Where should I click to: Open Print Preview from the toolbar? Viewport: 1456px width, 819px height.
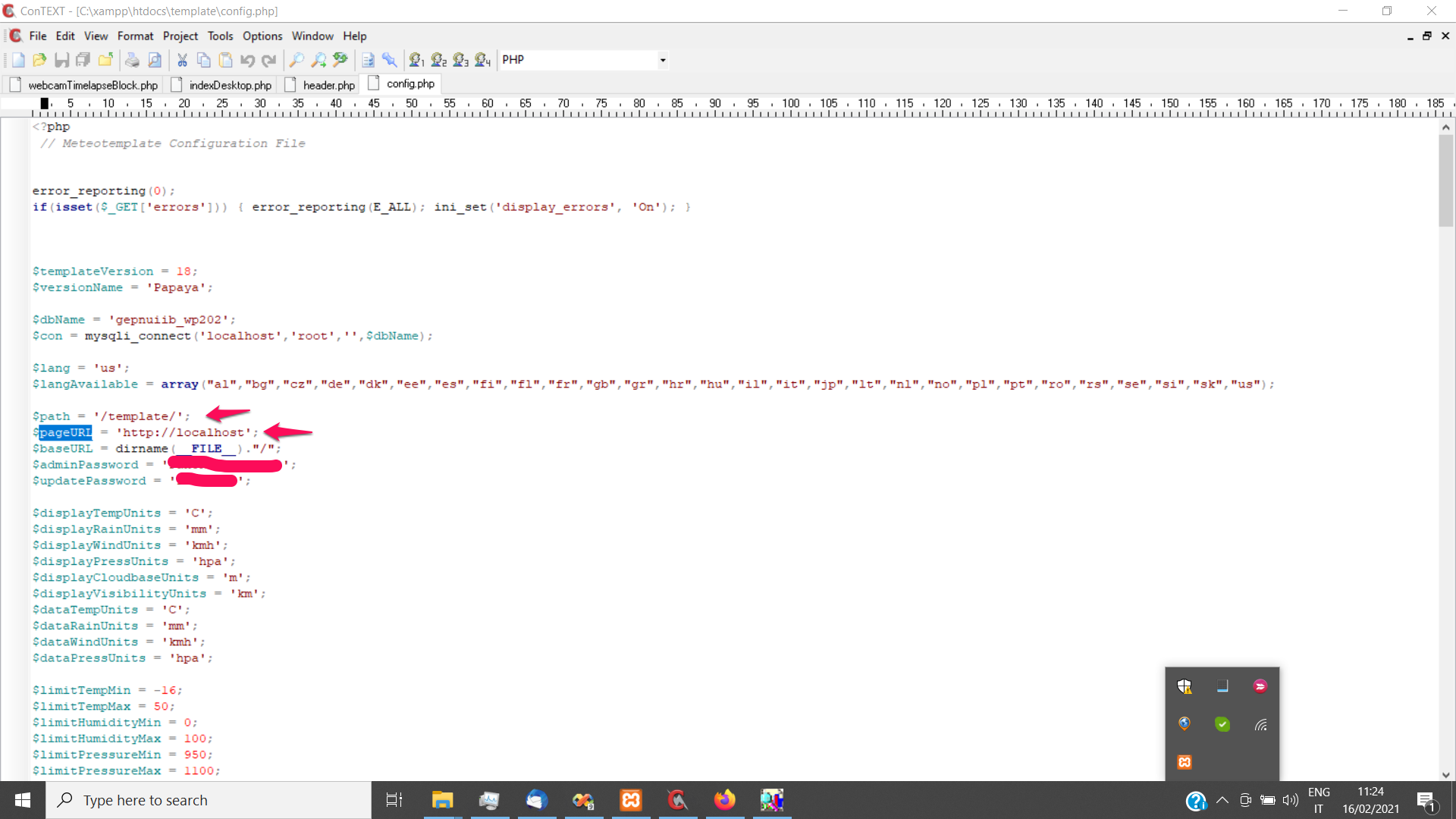pos(155,60)
